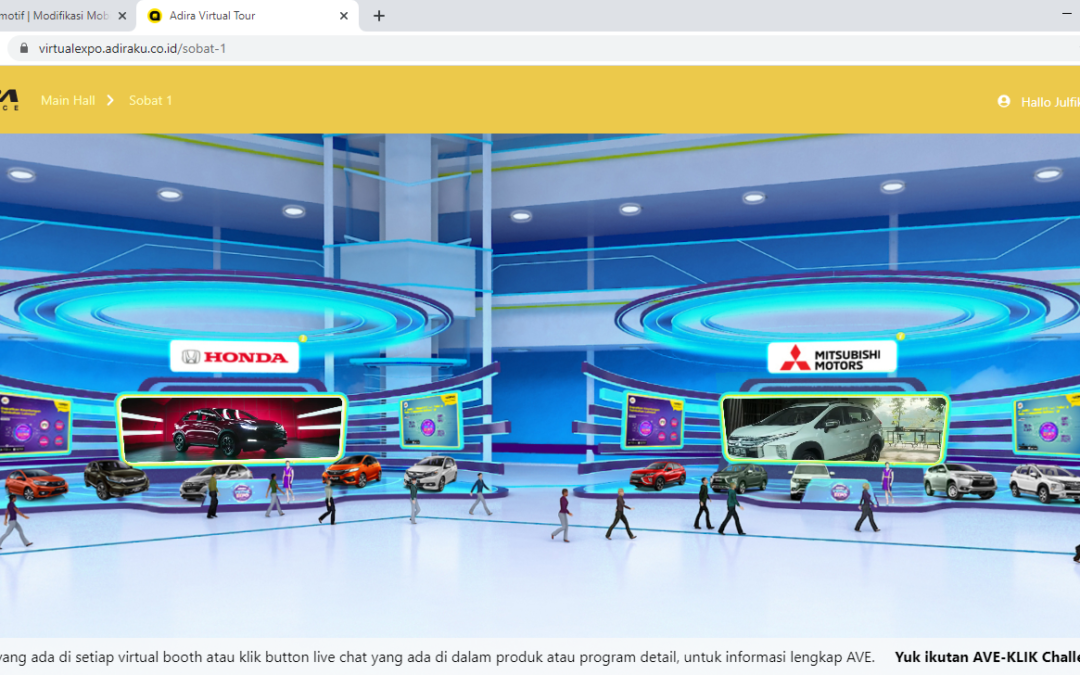
Task: Open a new browser tab
Action: coord(379,16)
